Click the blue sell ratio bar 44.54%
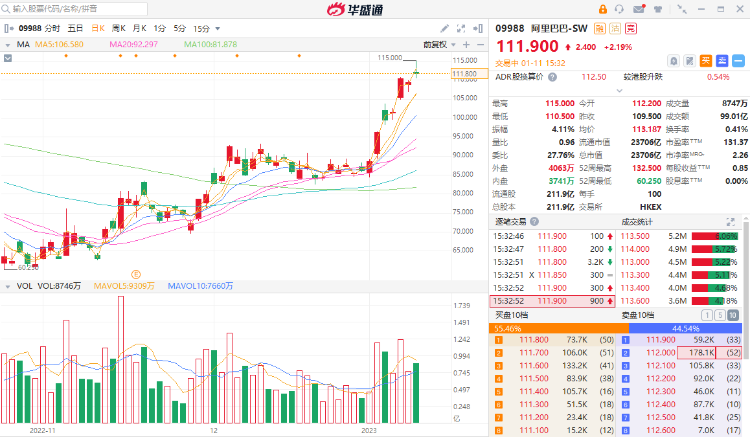The image size is (750, 437). pos(685,328)
